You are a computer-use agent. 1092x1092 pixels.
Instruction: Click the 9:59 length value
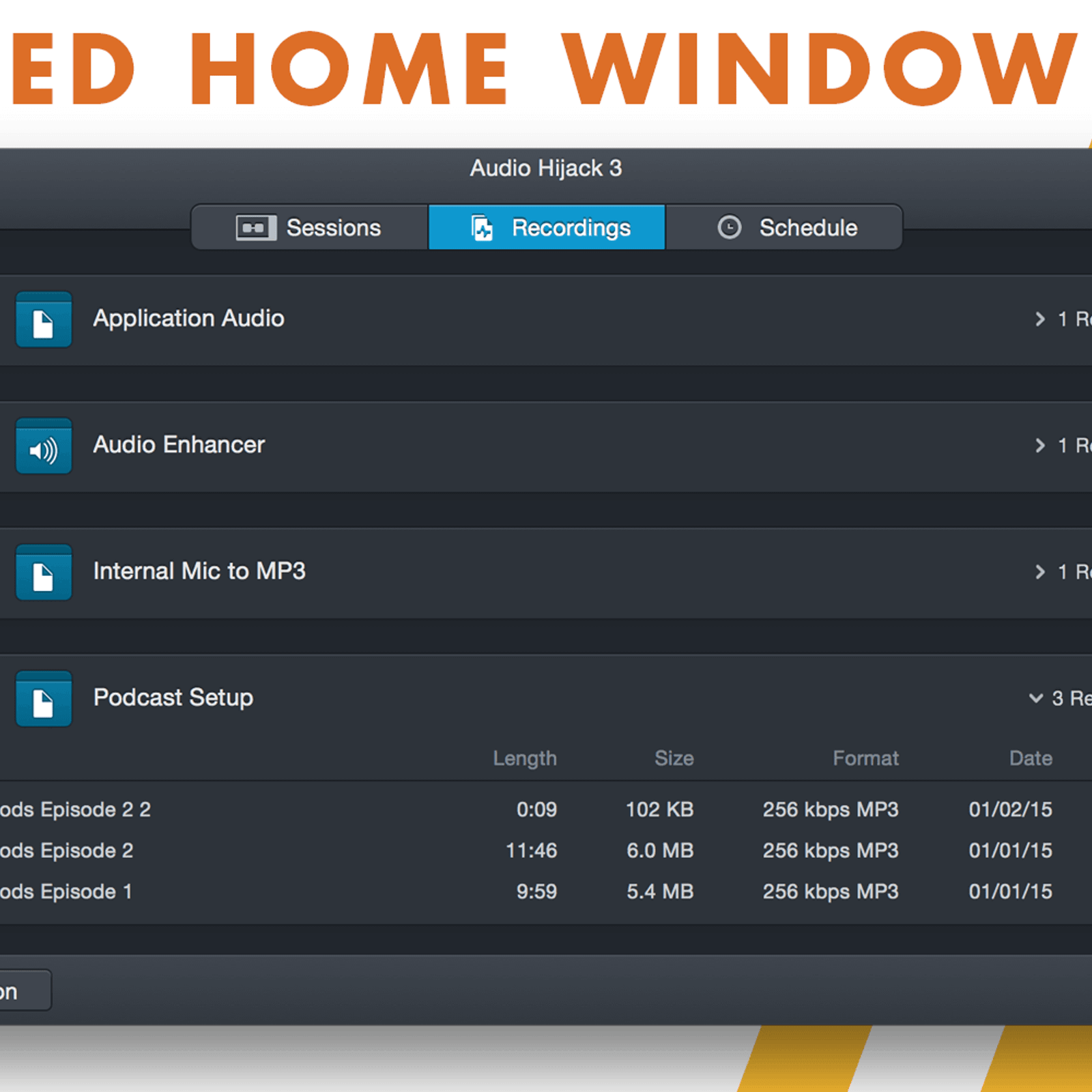point(536,891)
